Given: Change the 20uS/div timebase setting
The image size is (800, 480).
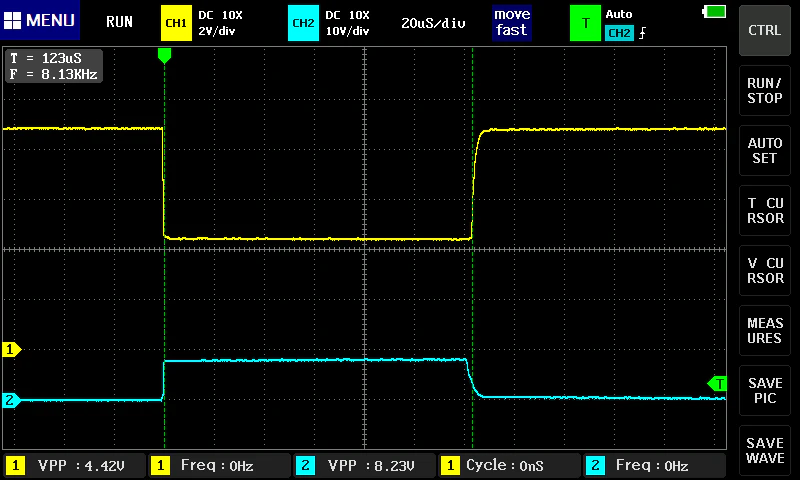Looking at the screenshot, I should [x=433, y=23].
